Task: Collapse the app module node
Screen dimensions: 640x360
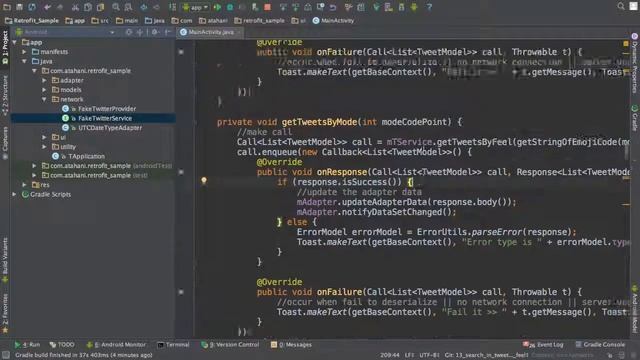Action: coord(15,42)
